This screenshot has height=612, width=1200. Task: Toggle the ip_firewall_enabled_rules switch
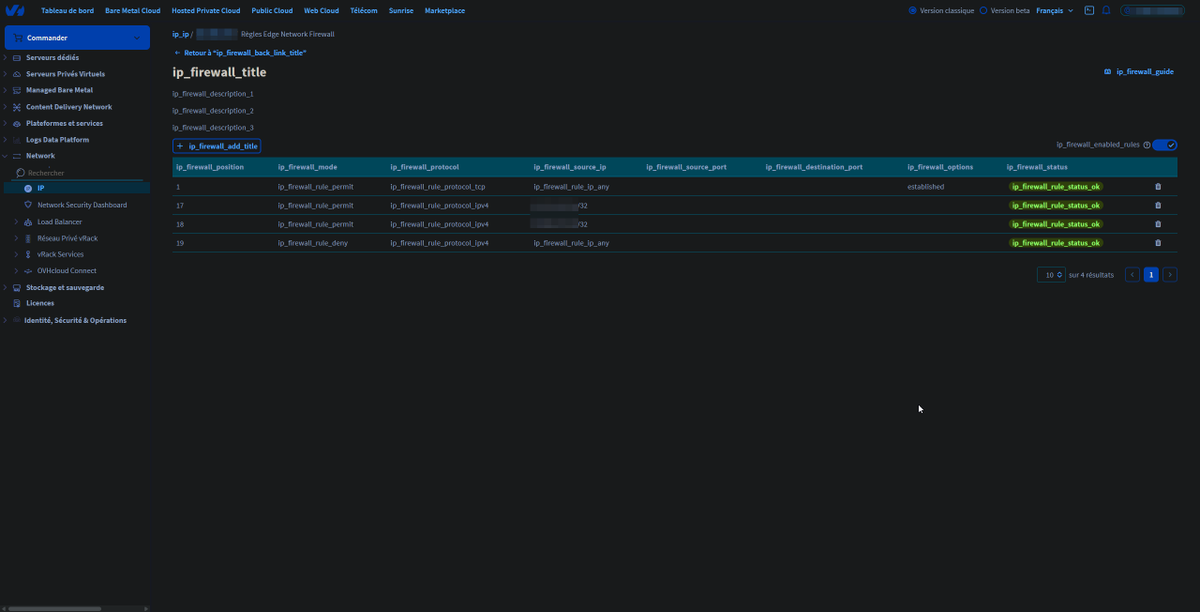(1165, 145)
